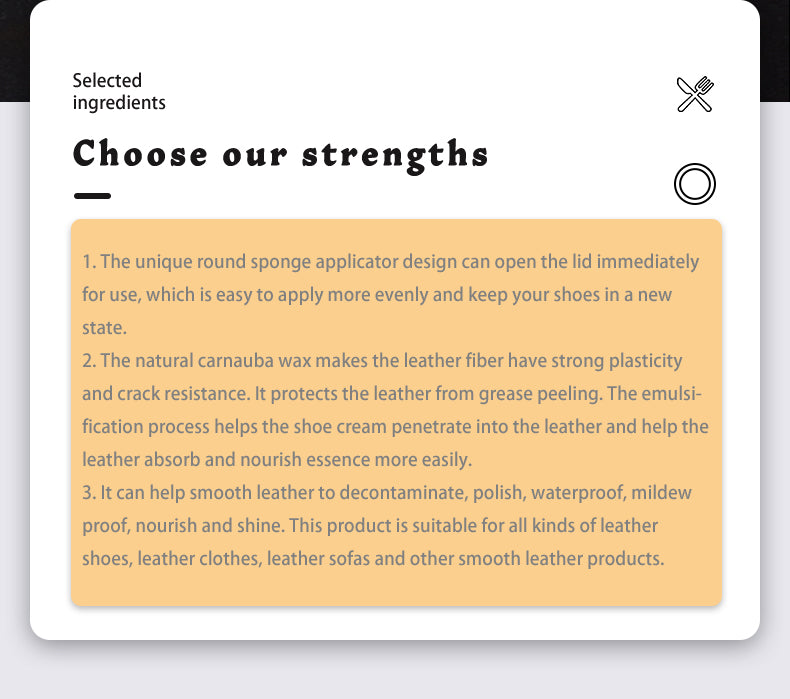The height and width of the screenshot is (699, 790).
Task: Click the 'Selected ingredients' label
Action: [x=119, y=91]
